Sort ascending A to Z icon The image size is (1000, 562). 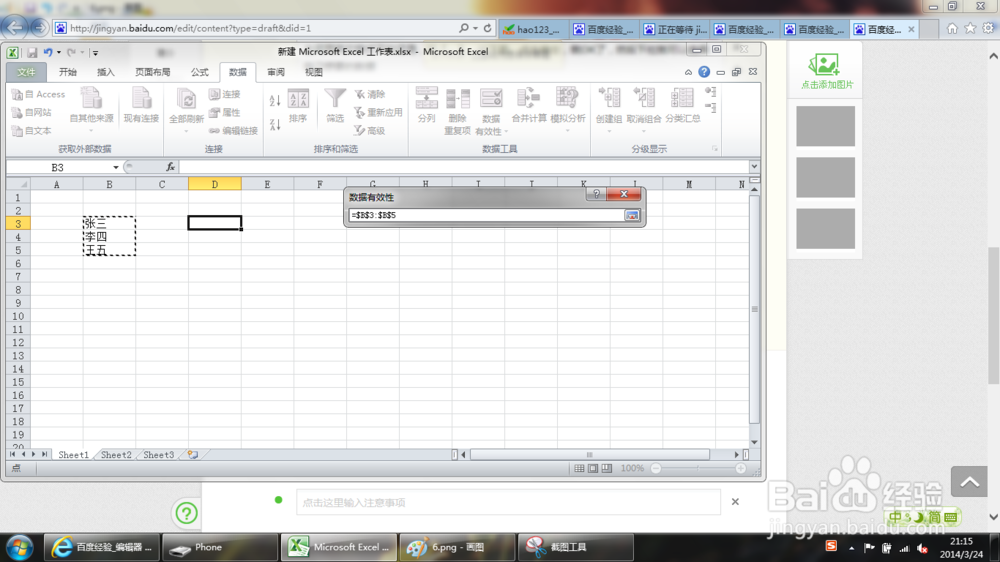[x=275, y=100]
